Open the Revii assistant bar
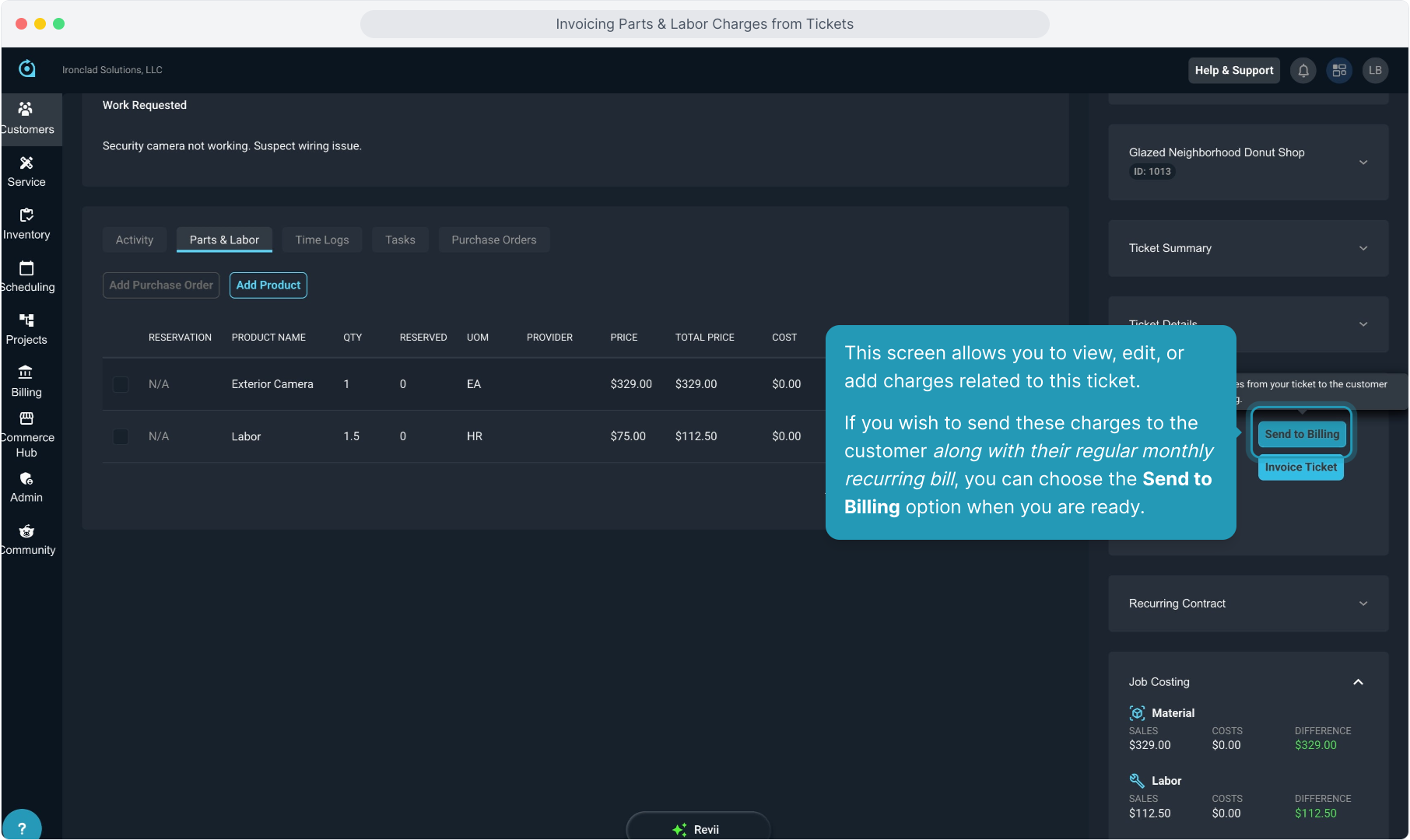The width and height of the screenshot is (1410, 840). point(697,829)
